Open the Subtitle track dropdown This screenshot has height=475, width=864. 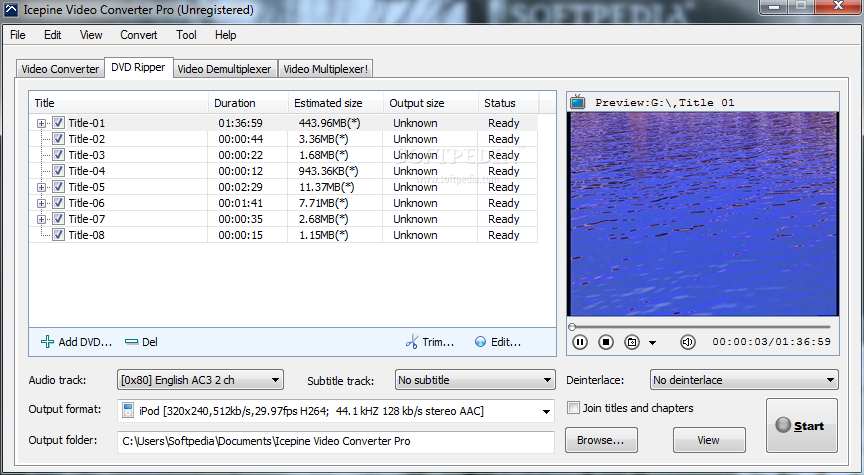tap(475, 380)
